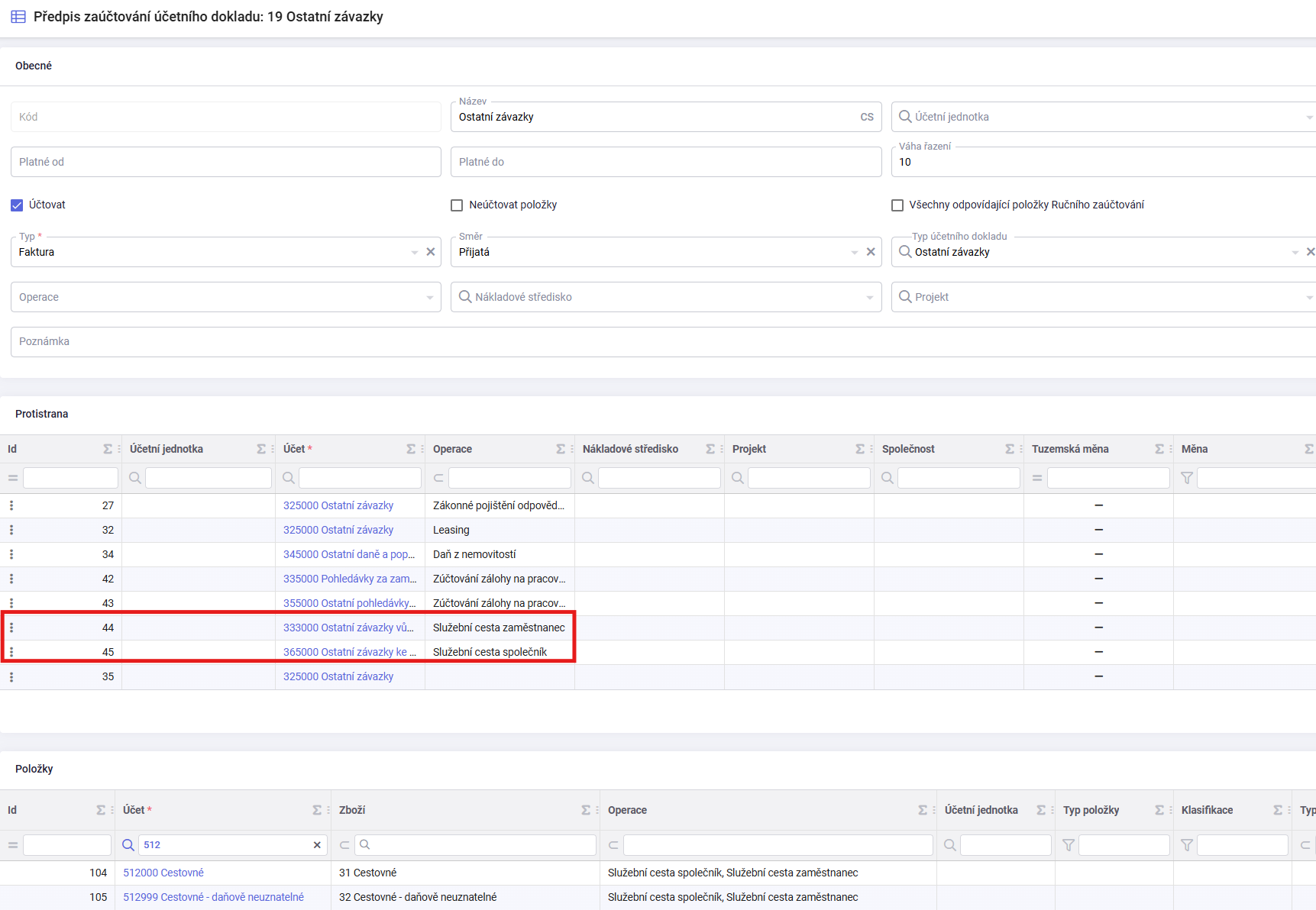Open row menu for Id 32

pos(11,530)
